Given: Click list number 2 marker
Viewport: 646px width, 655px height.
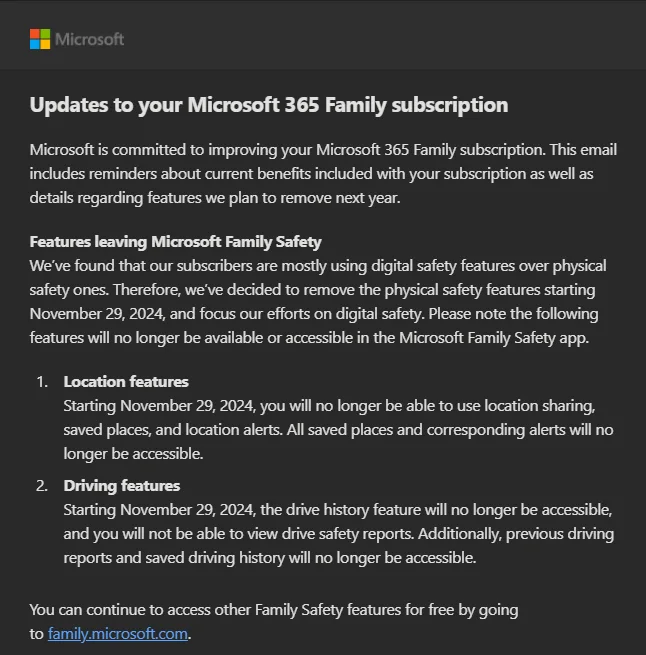Looking at the screenshot, I should (x=42, y=485).
